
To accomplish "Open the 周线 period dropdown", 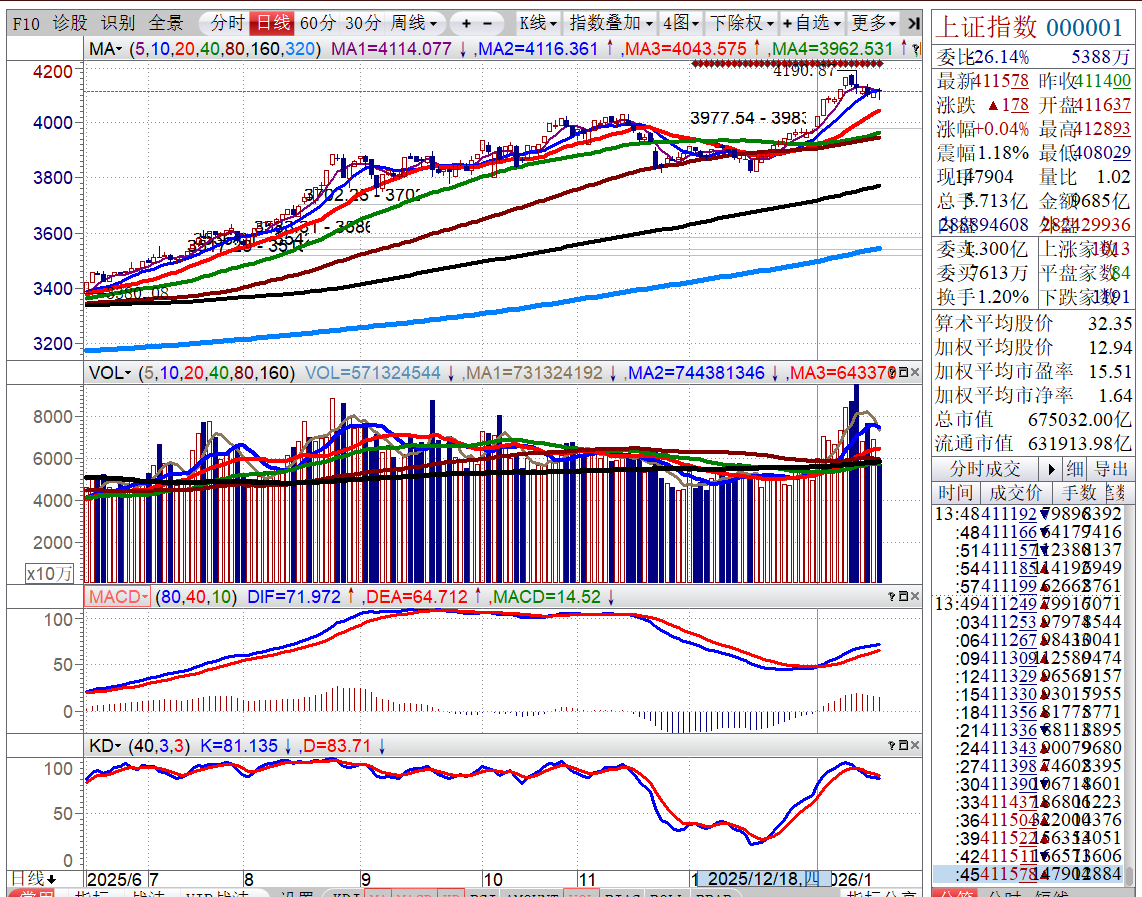I will [x=413, y=23].
